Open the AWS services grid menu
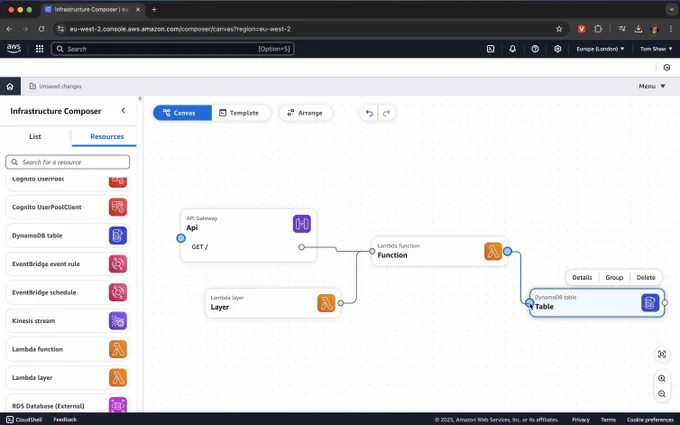The height and width of the screenshot is (425, 680). pos(39,49)
